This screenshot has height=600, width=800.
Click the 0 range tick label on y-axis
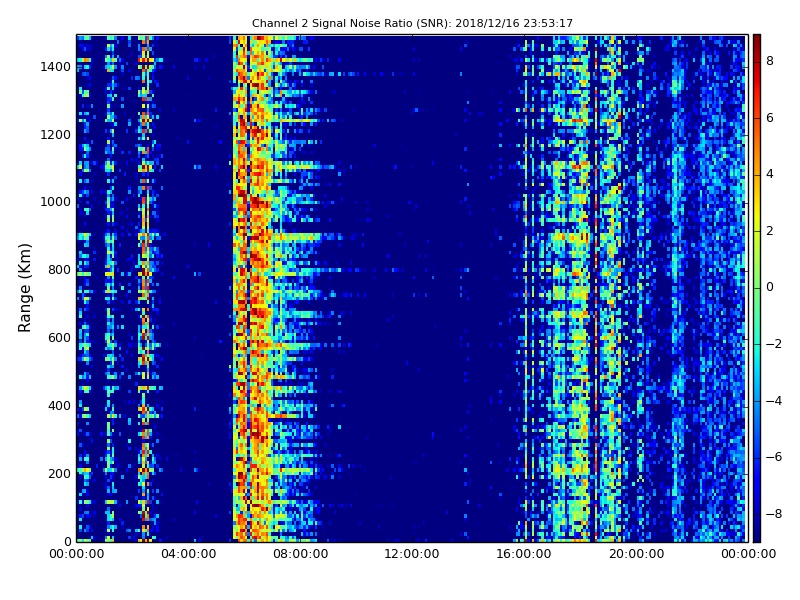[x=67, y=541]
